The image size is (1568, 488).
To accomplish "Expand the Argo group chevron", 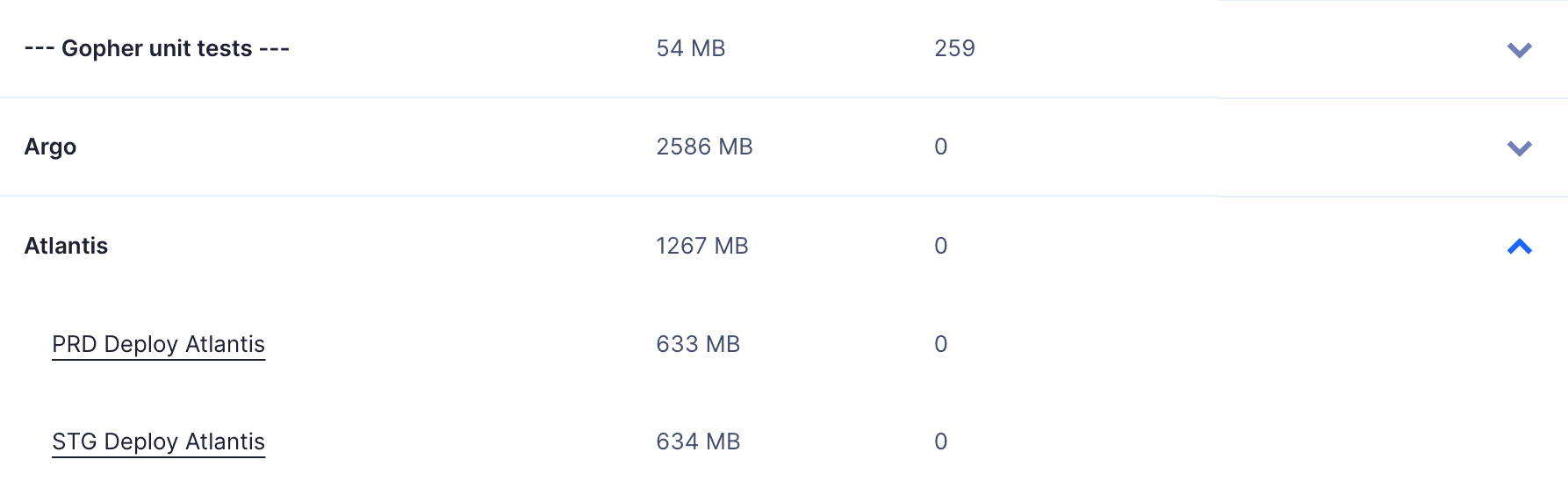I will coord(1519,148).
